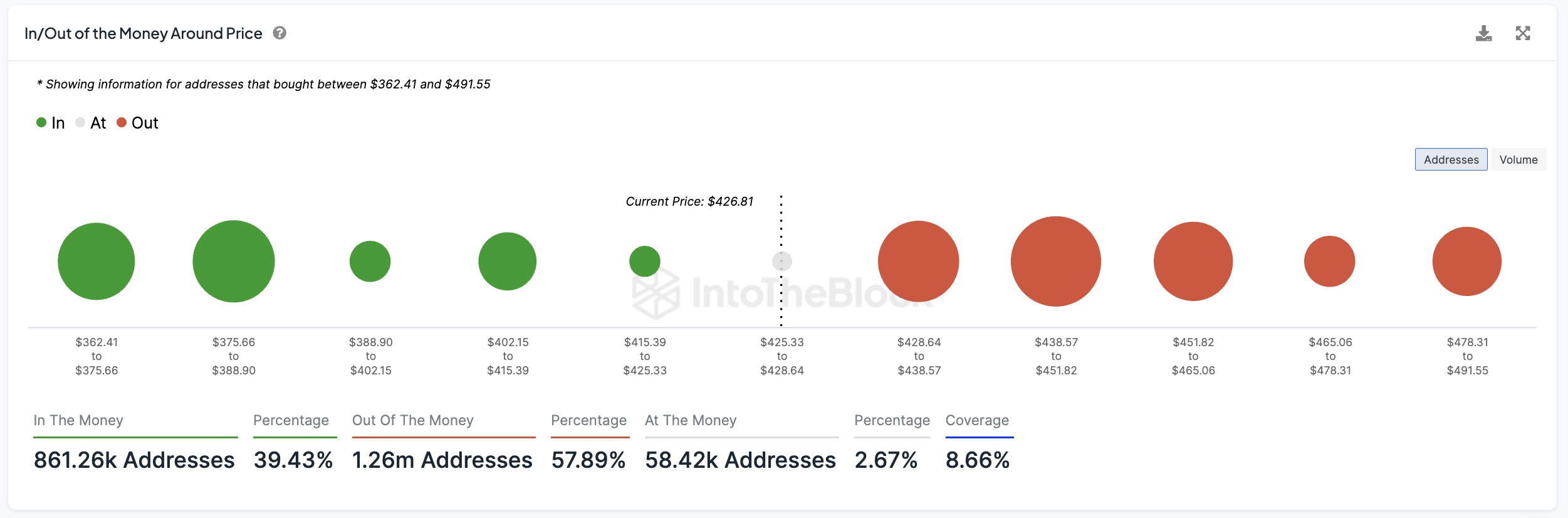
Task: Toggle the In legend series
Action: click(51, 123)
